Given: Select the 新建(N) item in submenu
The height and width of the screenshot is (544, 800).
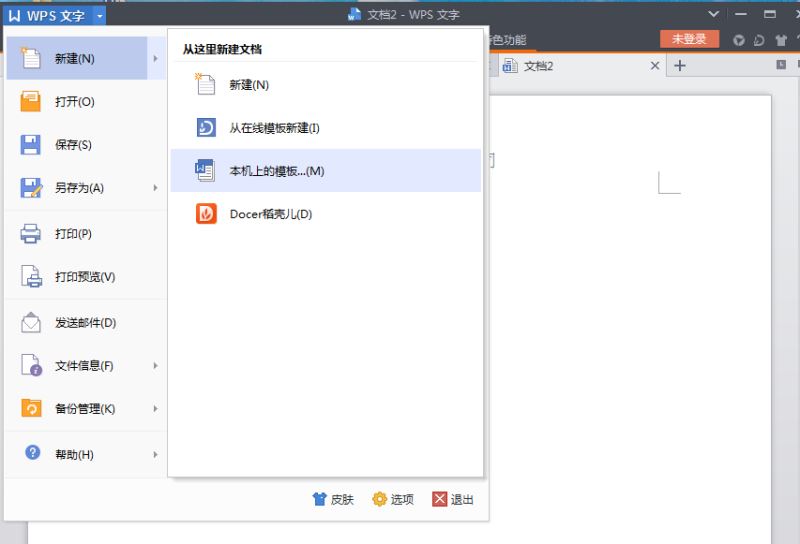Looking at the screenshot, I should click(326, 85).
